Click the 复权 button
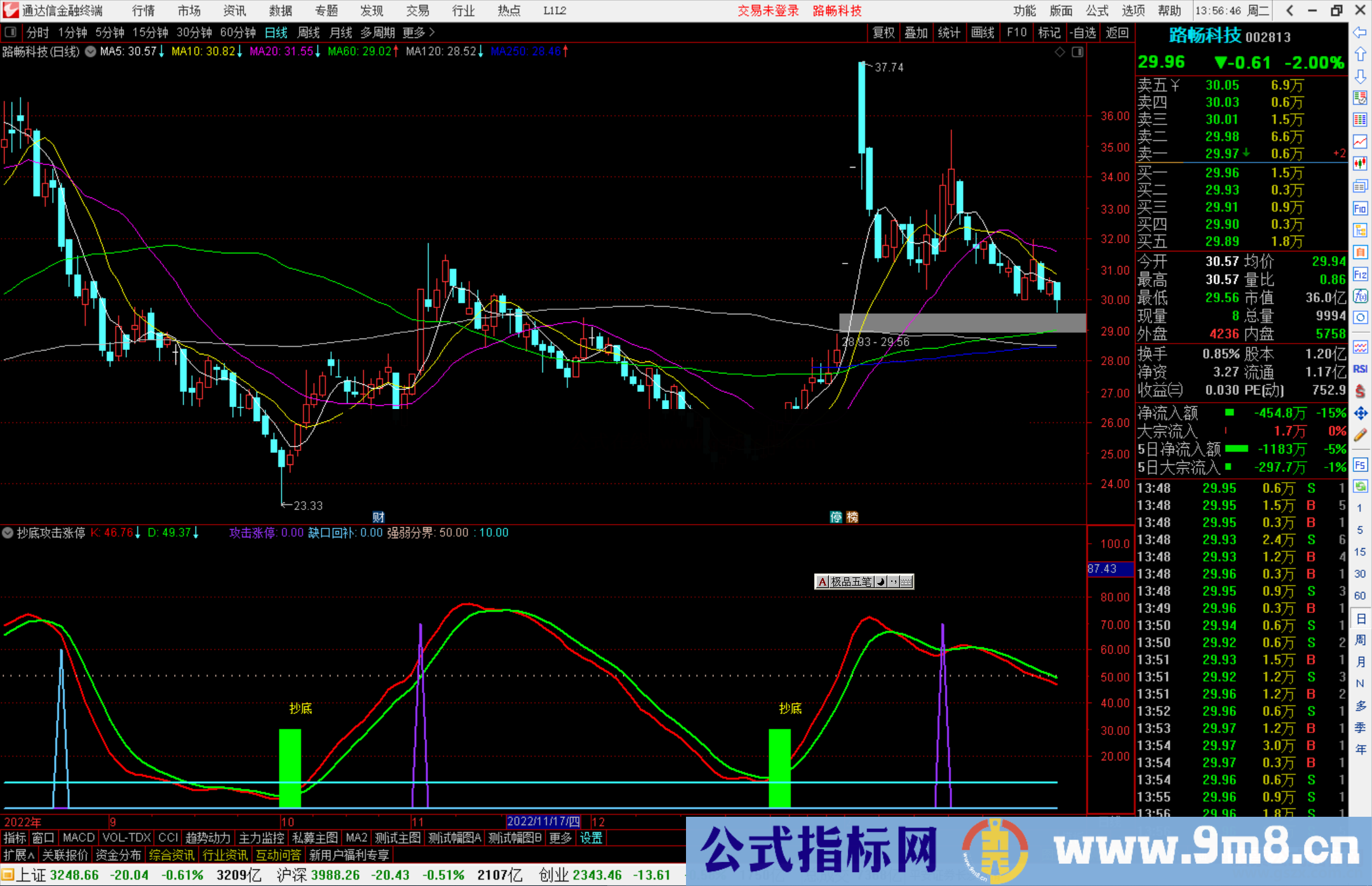 coord(884,32)
